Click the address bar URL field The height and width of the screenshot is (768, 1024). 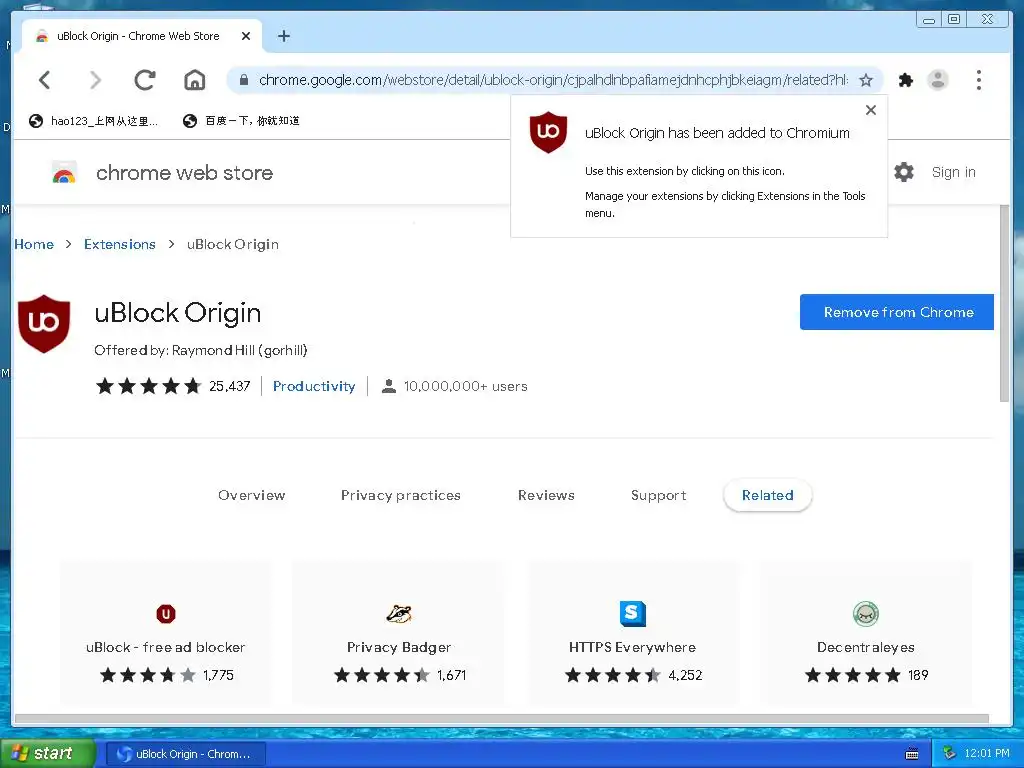click(x=552, y=80)
